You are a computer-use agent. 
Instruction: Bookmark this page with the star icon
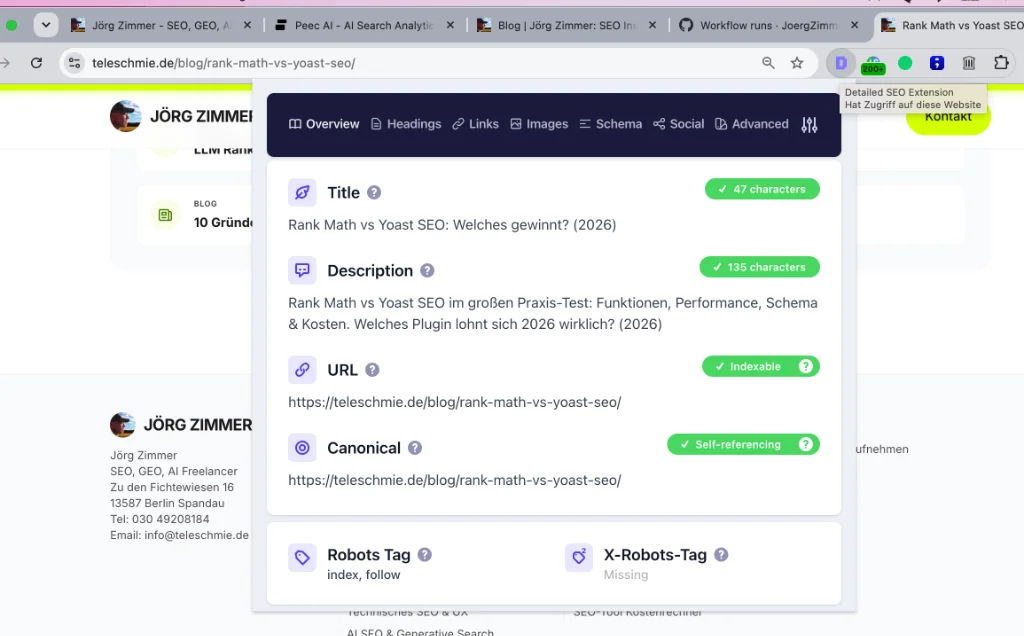click(797, 63)
